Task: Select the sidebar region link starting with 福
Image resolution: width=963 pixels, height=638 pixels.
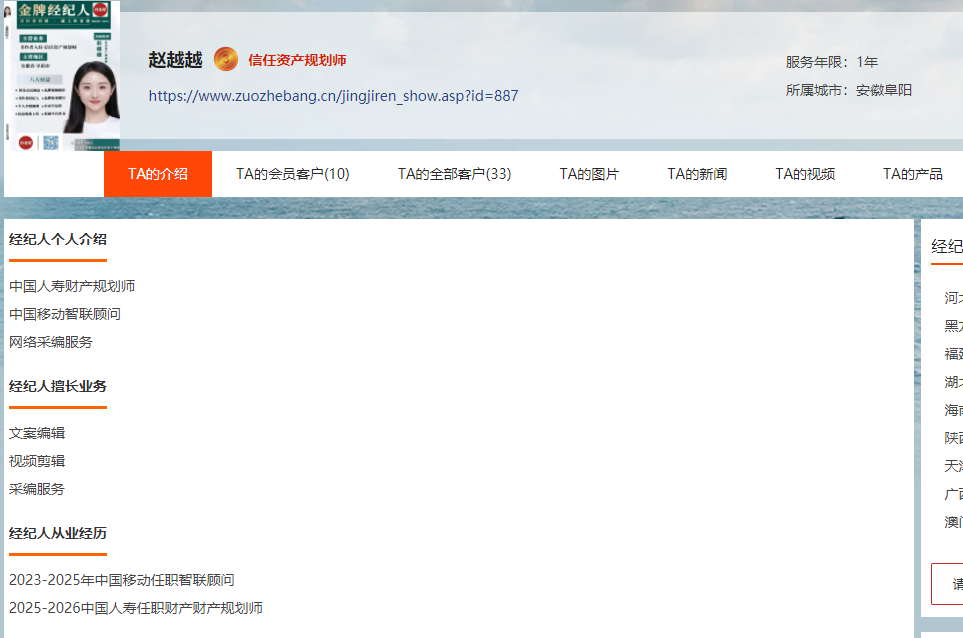Action: [953, 354]
